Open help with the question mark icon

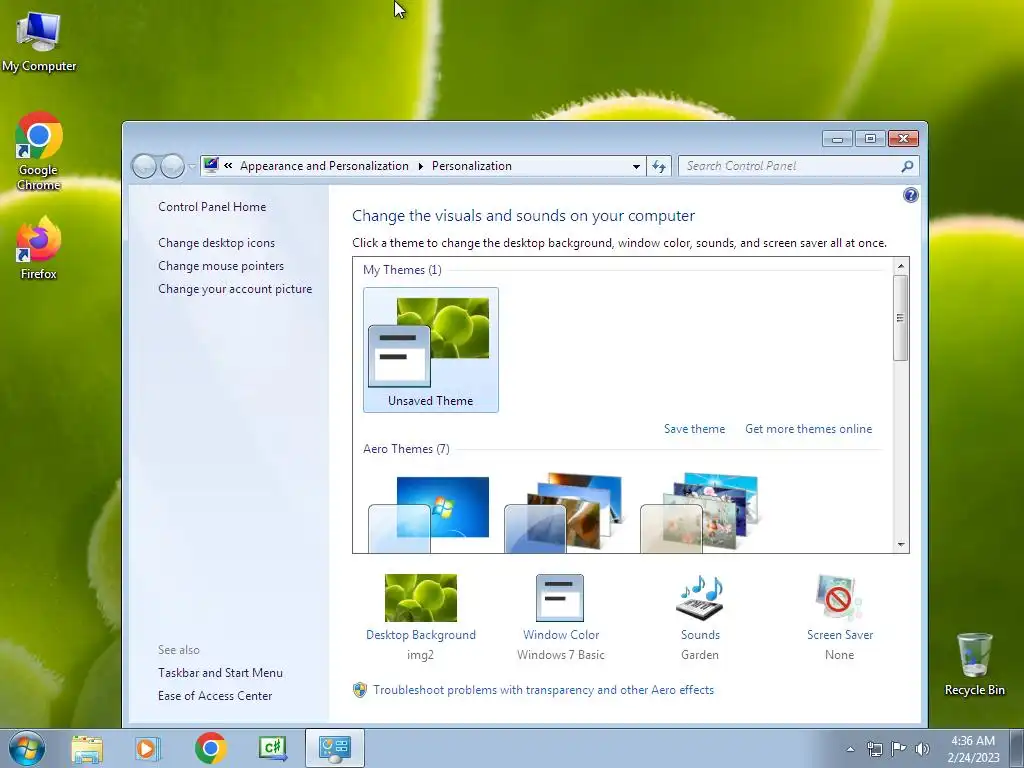click(x=910, y=195)
